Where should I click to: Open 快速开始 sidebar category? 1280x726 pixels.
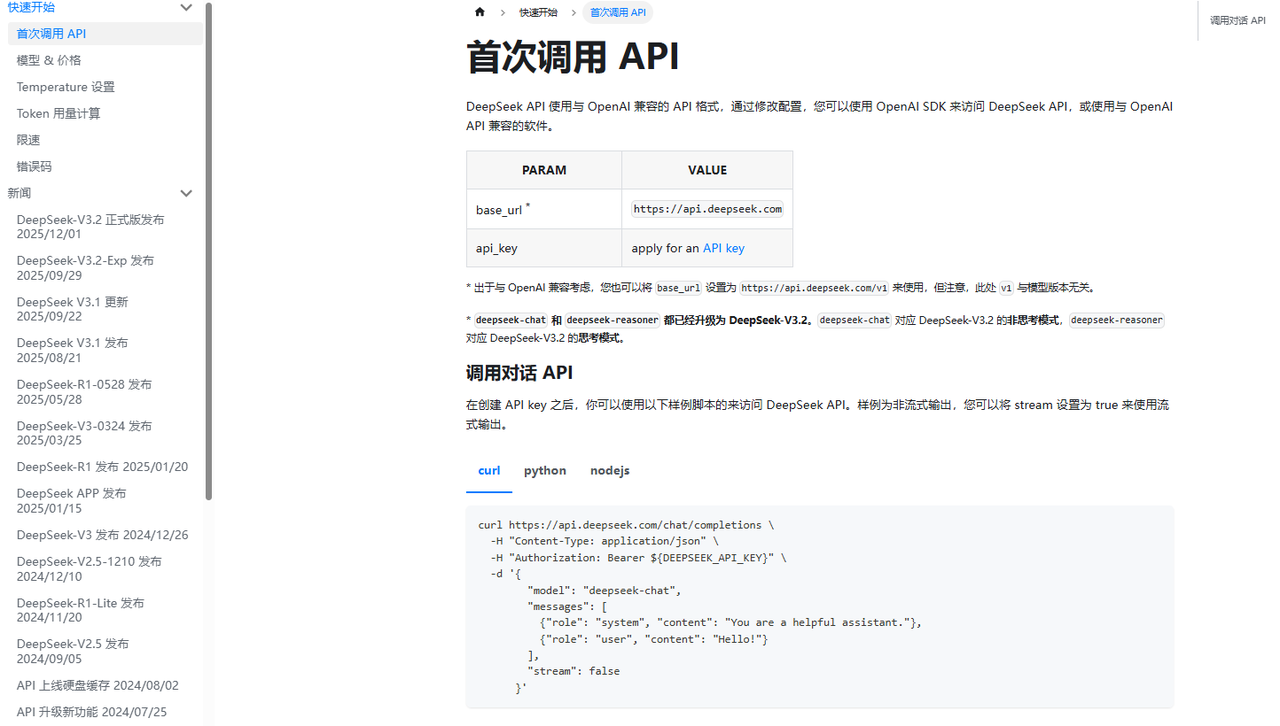pyautogui.click(x=31, y=7)
